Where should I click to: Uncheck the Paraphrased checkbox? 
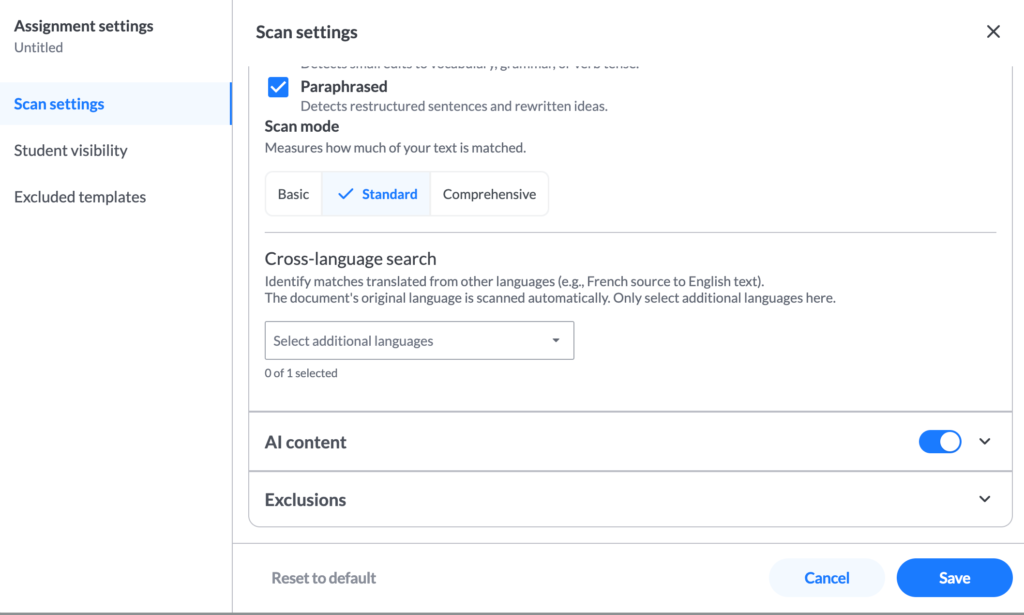(x=278, y=87)
